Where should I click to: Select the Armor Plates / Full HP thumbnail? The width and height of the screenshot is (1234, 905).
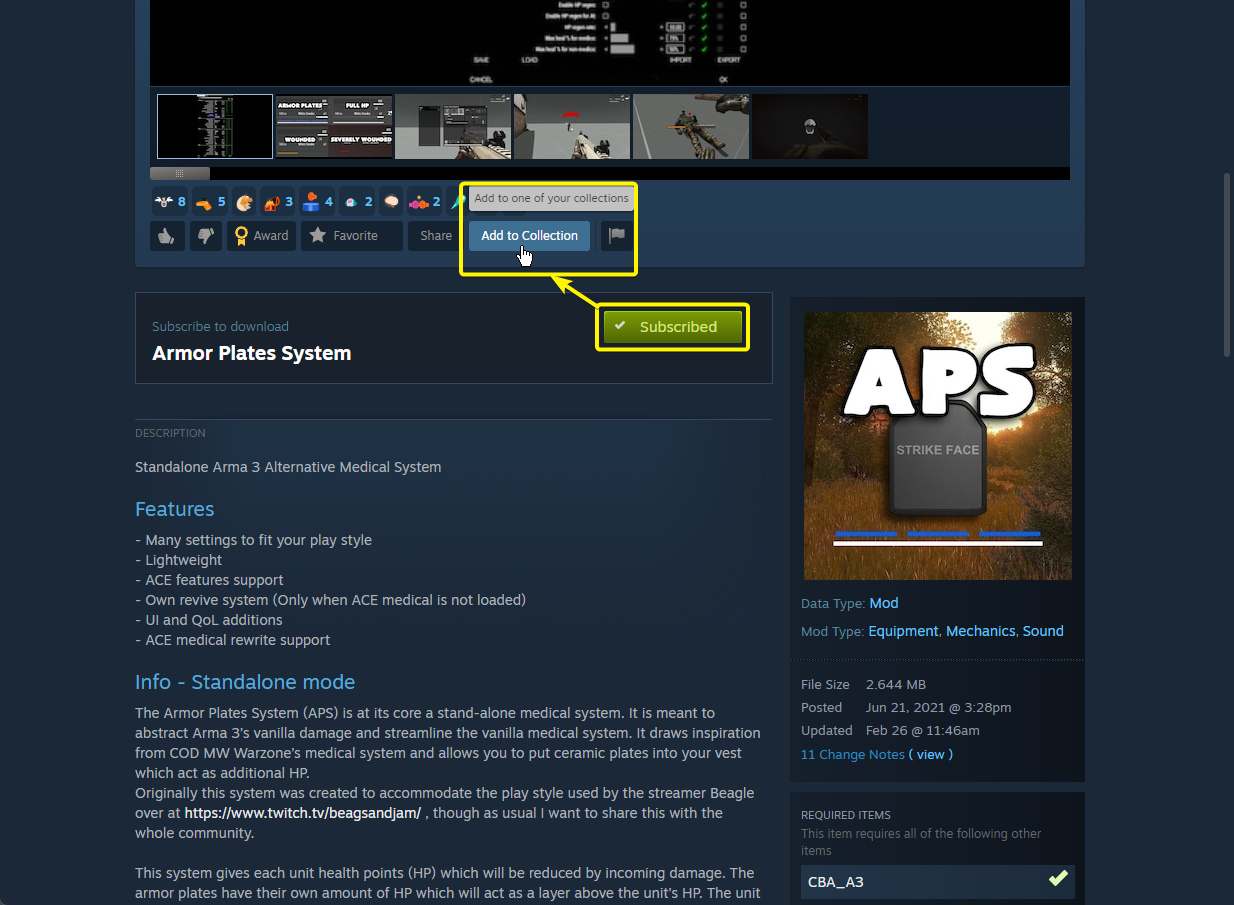(x=334, y=126)
